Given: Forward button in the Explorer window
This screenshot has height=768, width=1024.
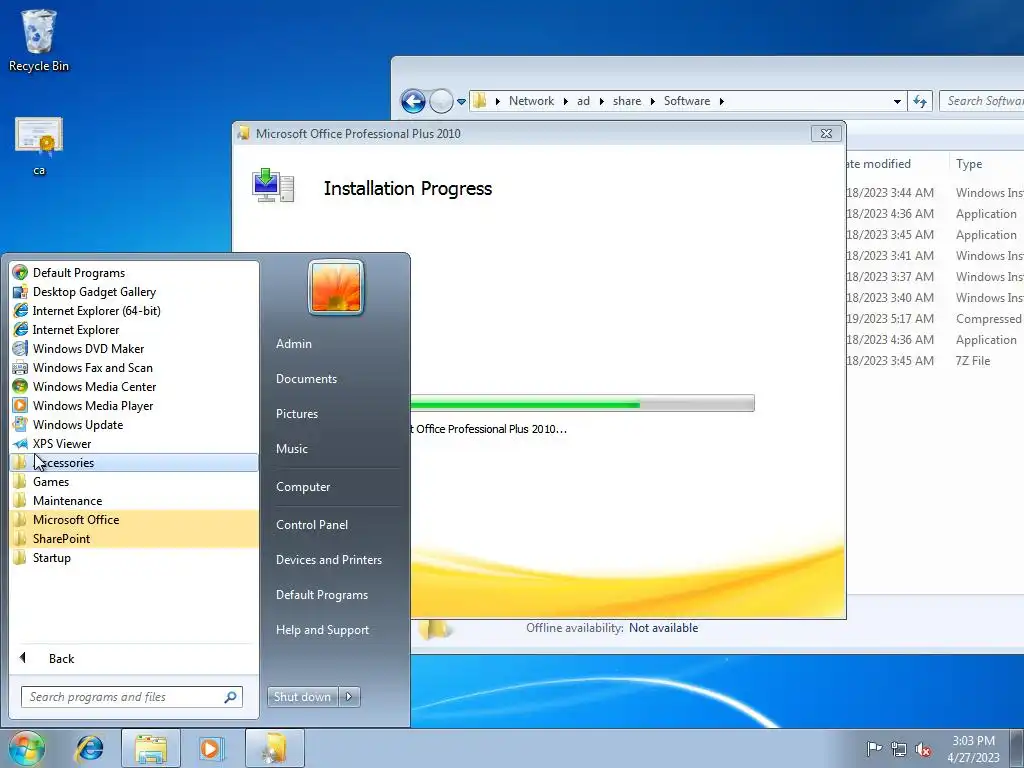Looking at the screenshot, I should (441, 101).
